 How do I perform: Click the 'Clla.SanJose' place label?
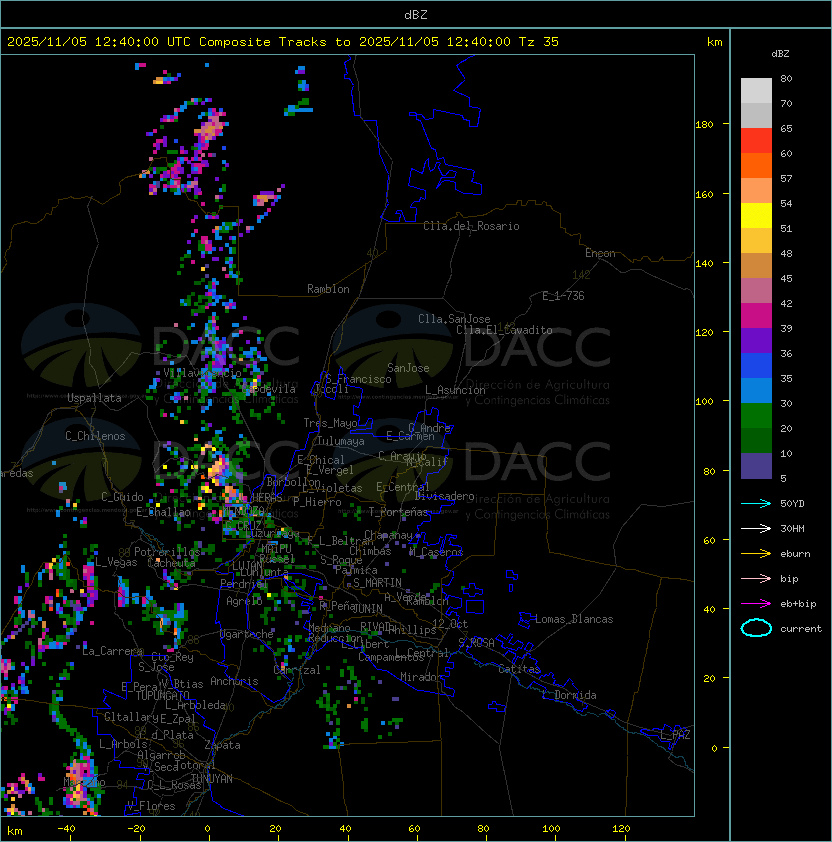click(454, 319)
